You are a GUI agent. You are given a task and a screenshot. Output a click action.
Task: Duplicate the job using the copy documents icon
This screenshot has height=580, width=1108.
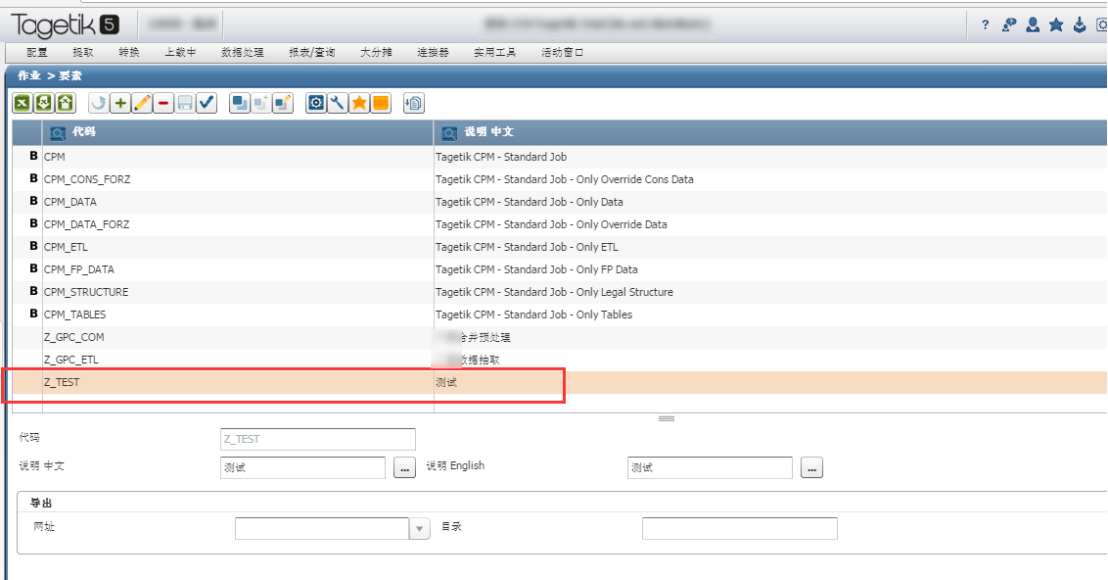coord(239,103)
